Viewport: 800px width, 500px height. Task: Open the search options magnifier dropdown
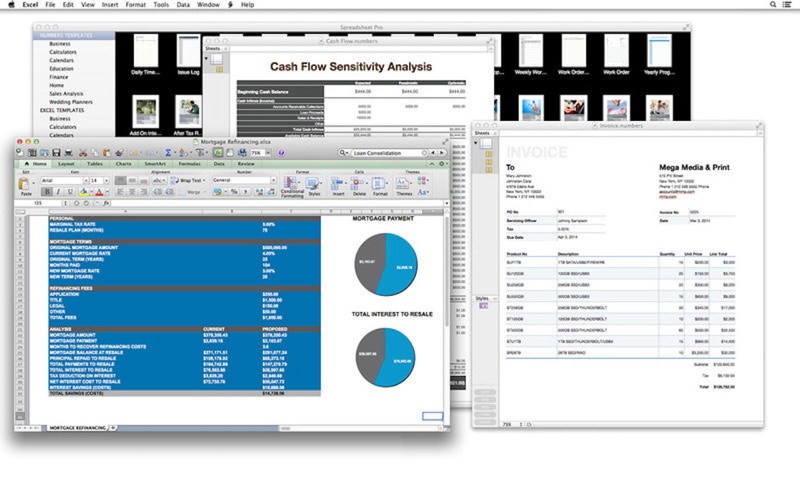tap(344, 153)
